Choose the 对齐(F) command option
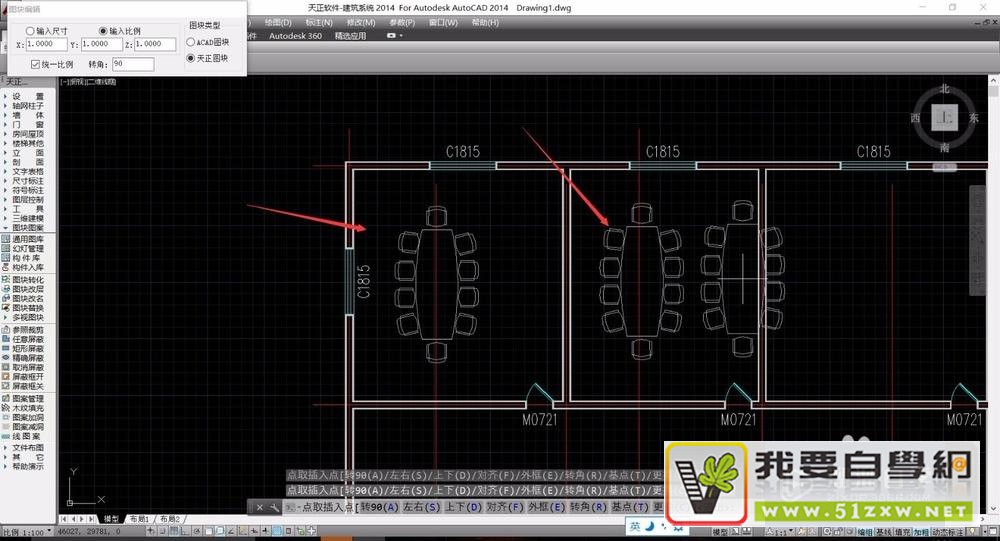 (504, 507)
